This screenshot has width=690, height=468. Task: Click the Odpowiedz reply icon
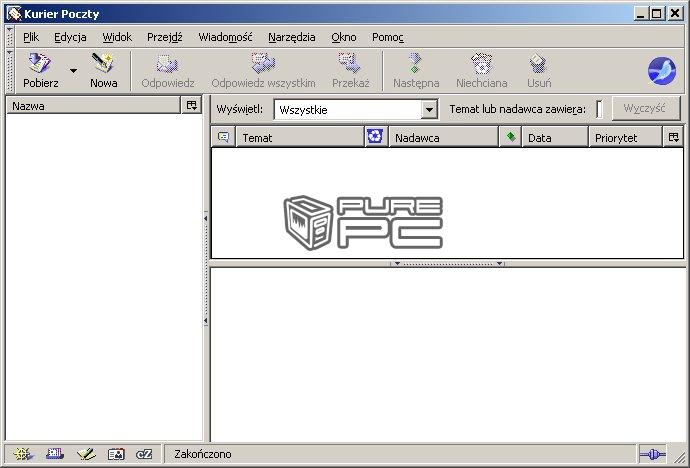pyautogui.click(x=168, y=64)
